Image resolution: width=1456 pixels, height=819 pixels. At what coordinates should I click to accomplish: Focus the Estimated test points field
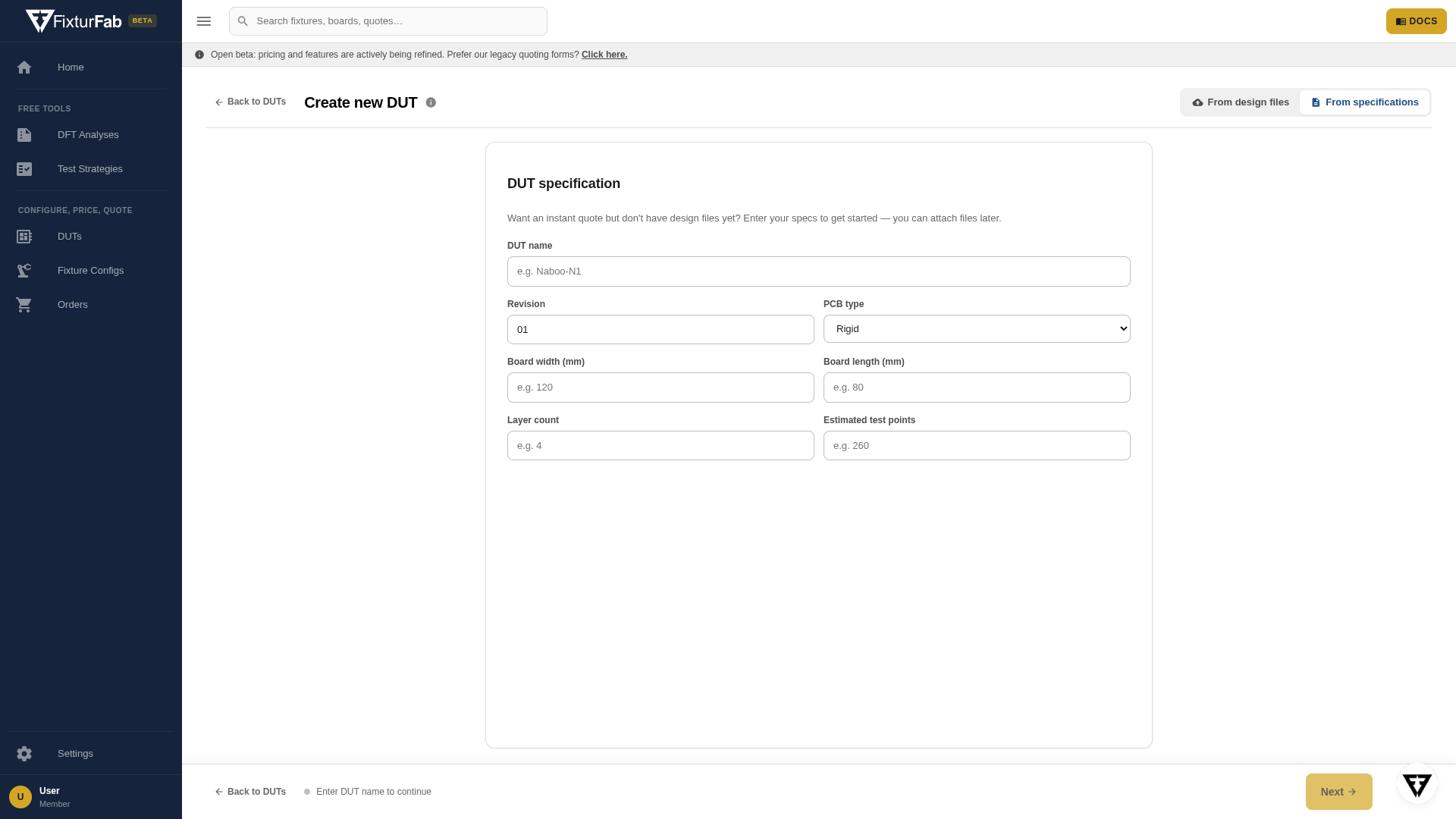click(x=977, y=446)
